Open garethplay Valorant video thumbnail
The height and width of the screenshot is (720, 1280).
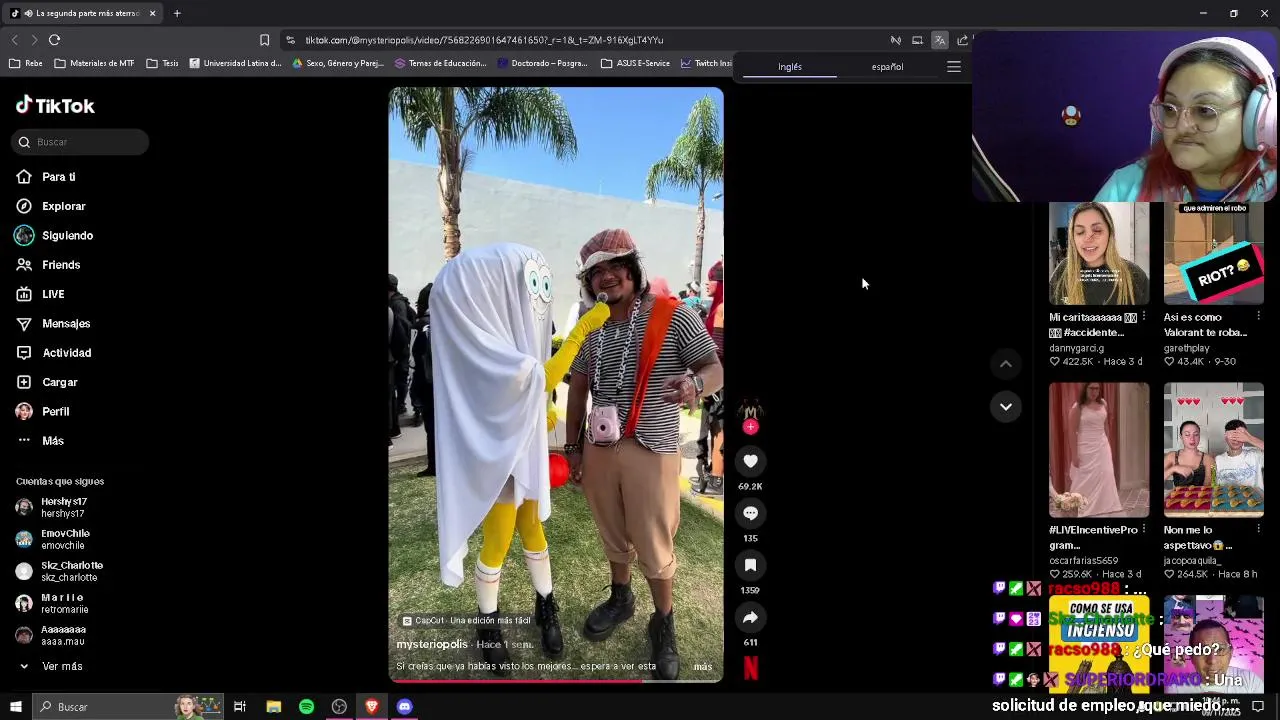(x=1213, y=254)
